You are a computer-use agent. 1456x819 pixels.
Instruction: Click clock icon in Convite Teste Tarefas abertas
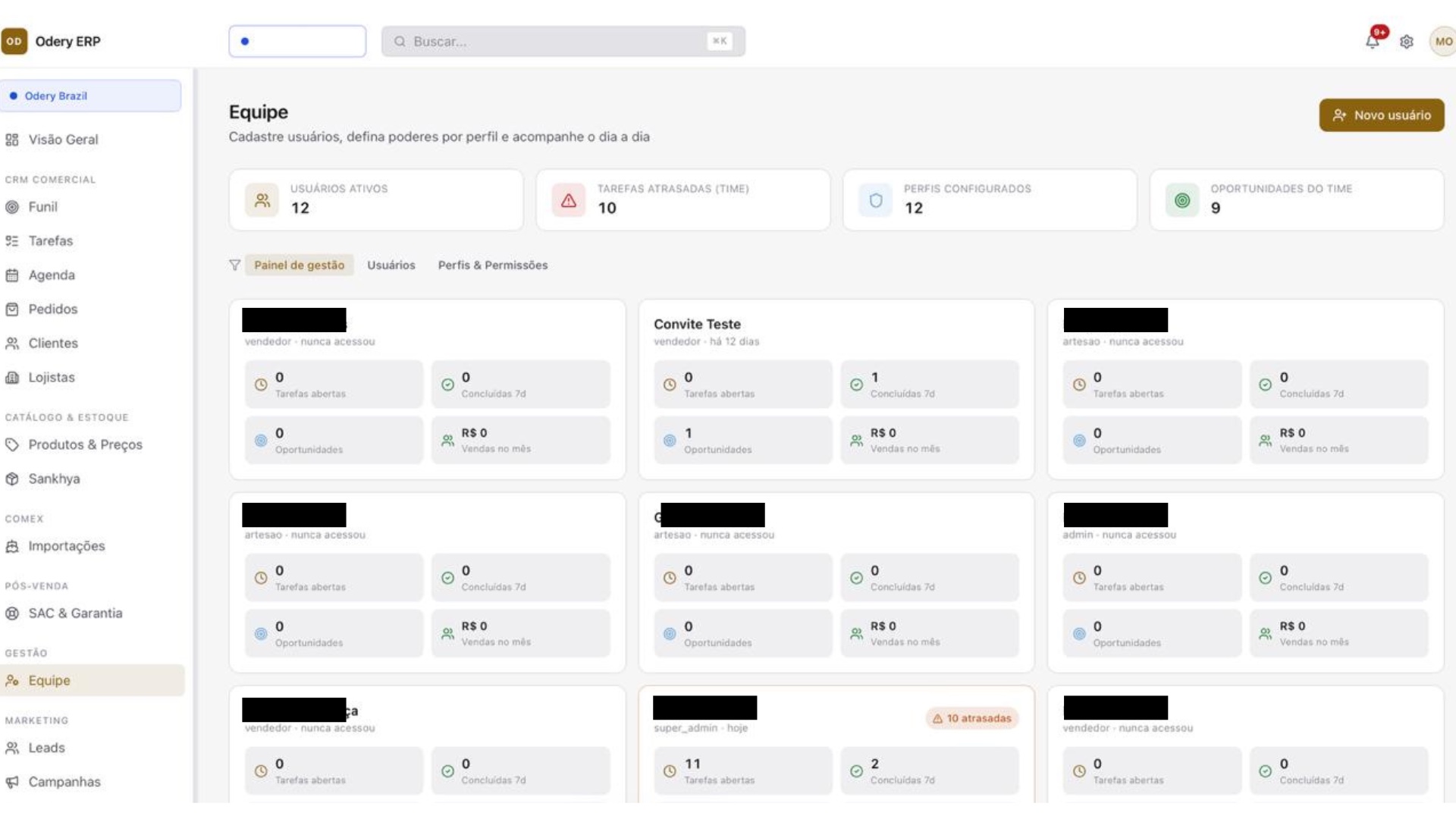(x=670, y=385)
